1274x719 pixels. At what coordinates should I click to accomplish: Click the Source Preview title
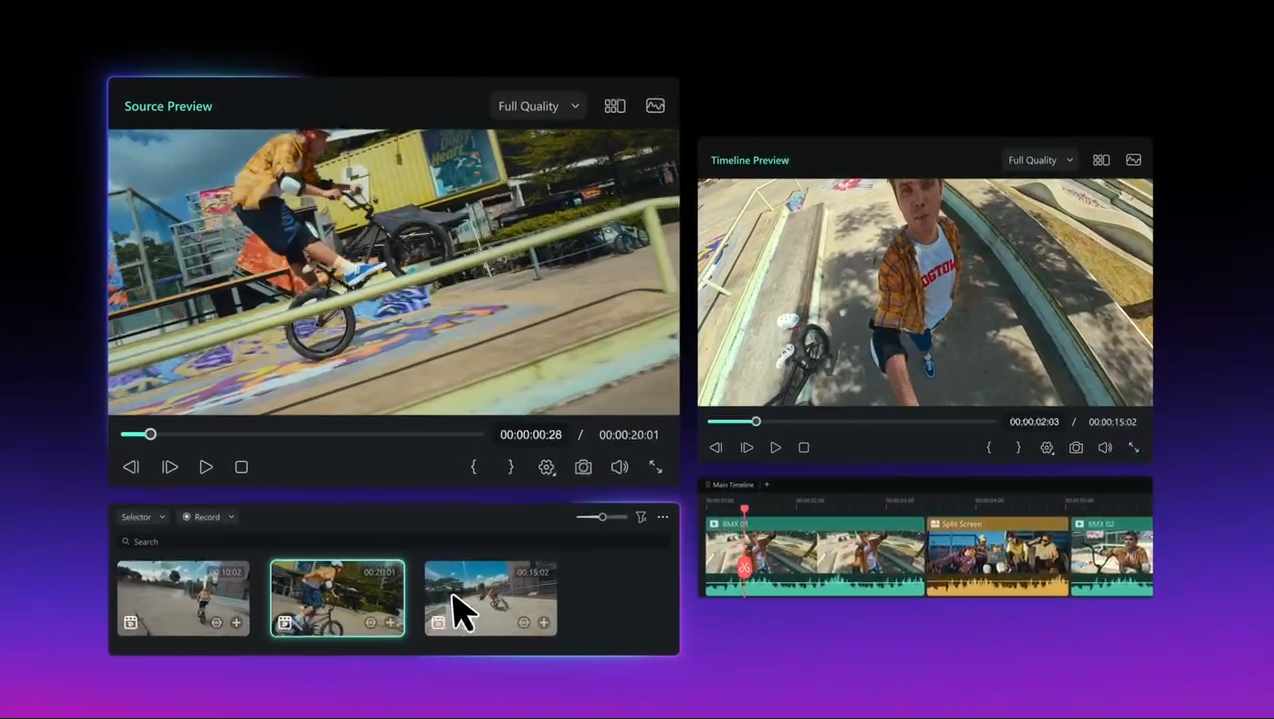click(x=168, y=106)
